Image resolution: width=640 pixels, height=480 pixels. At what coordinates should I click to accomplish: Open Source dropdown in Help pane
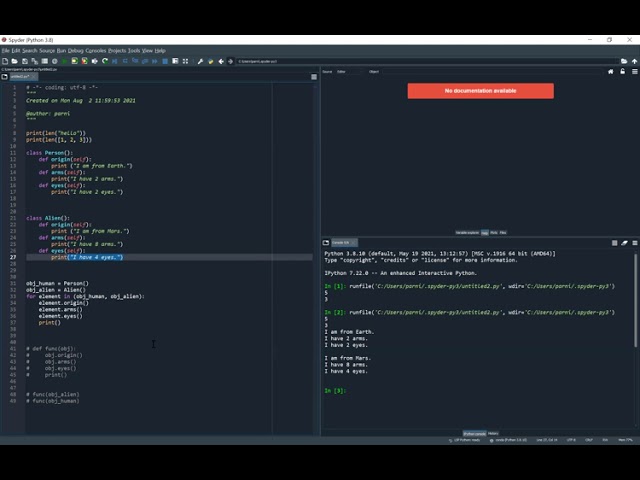click(348, 71)
